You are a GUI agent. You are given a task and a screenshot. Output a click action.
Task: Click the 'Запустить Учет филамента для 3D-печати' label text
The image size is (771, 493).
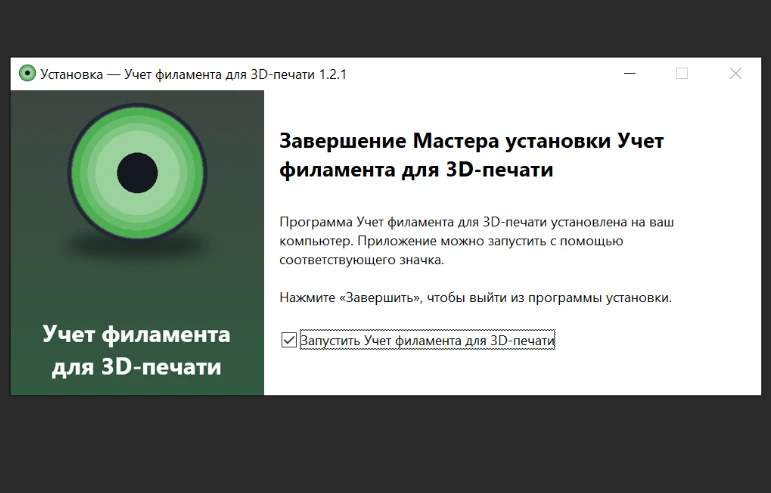427,340
